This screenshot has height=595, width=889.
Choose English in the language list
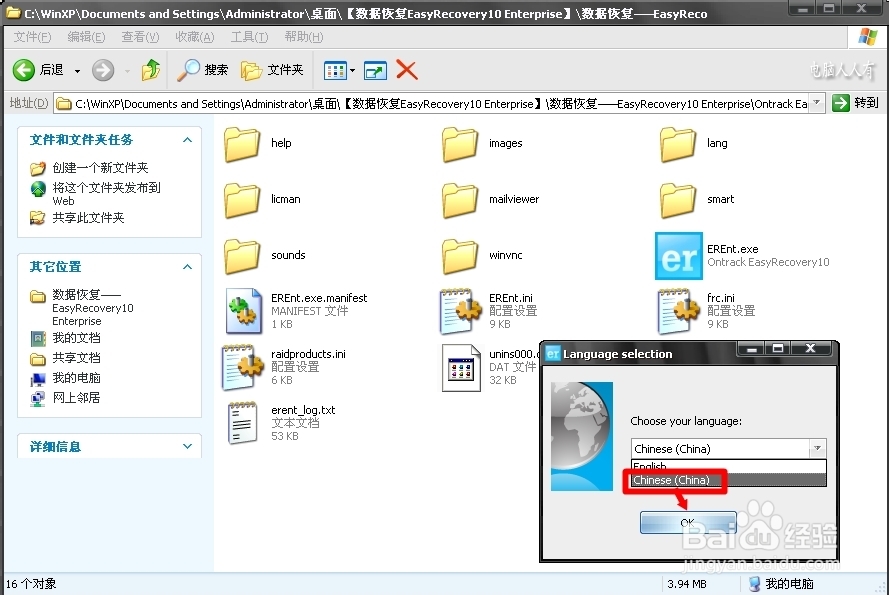pyautogui.click(x=729, y=466)
